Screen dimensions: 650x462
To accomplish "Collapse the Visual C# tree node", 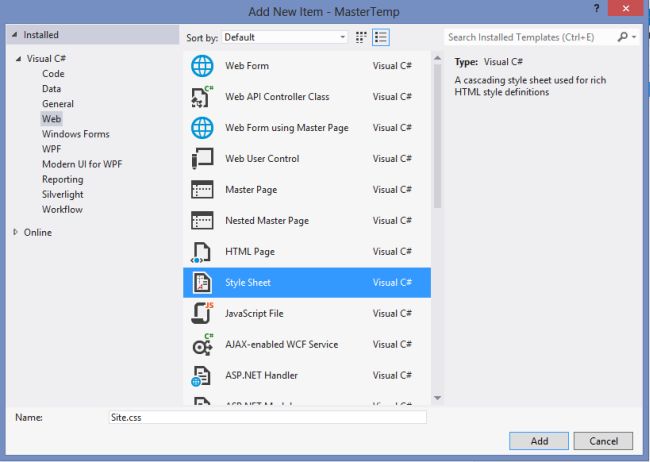I will click(17, 59).
